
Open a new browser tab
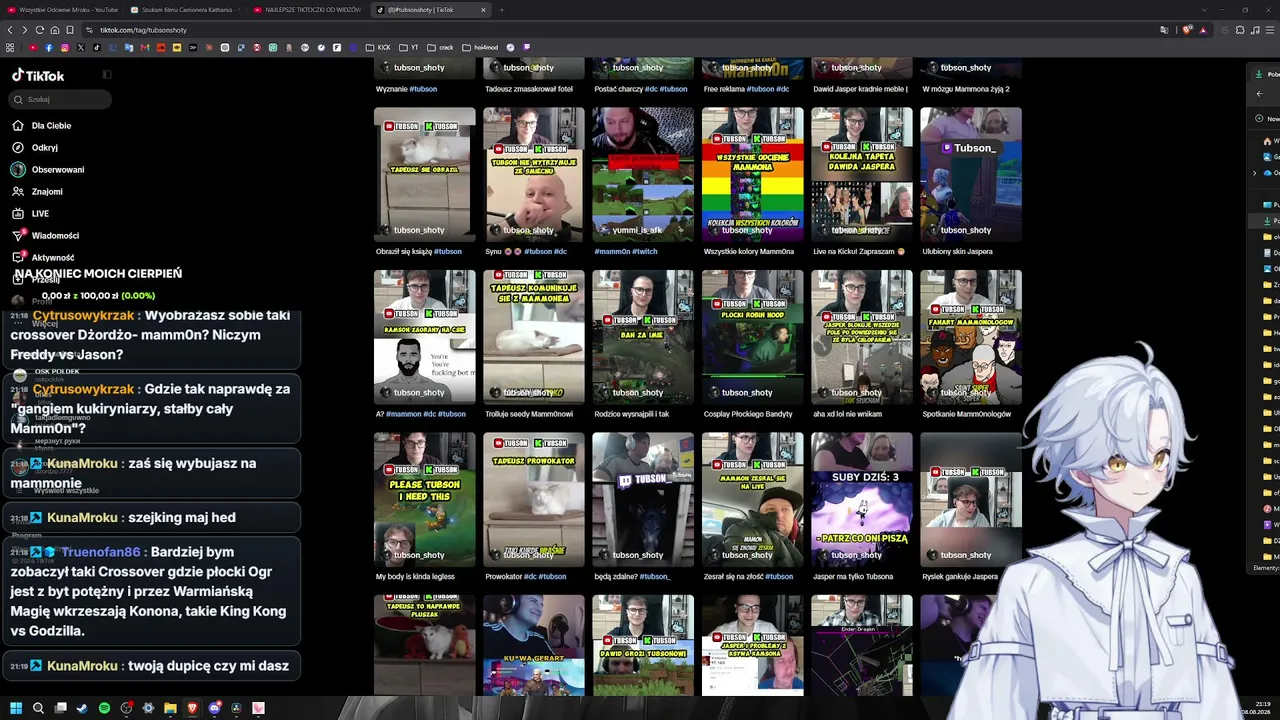click(502, 10)
